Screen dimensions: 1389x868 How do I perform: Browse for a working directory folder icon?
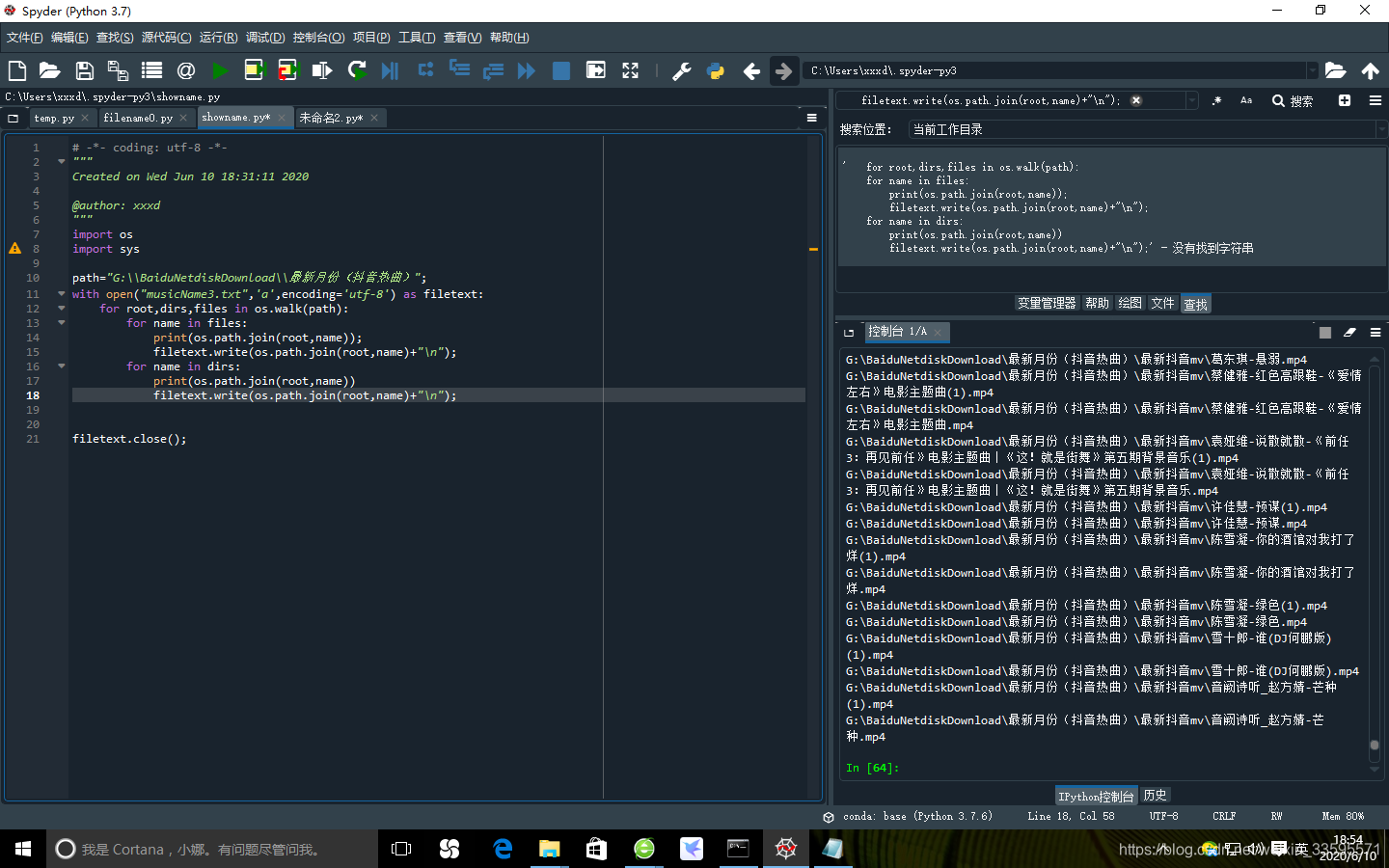(1335, 70)
